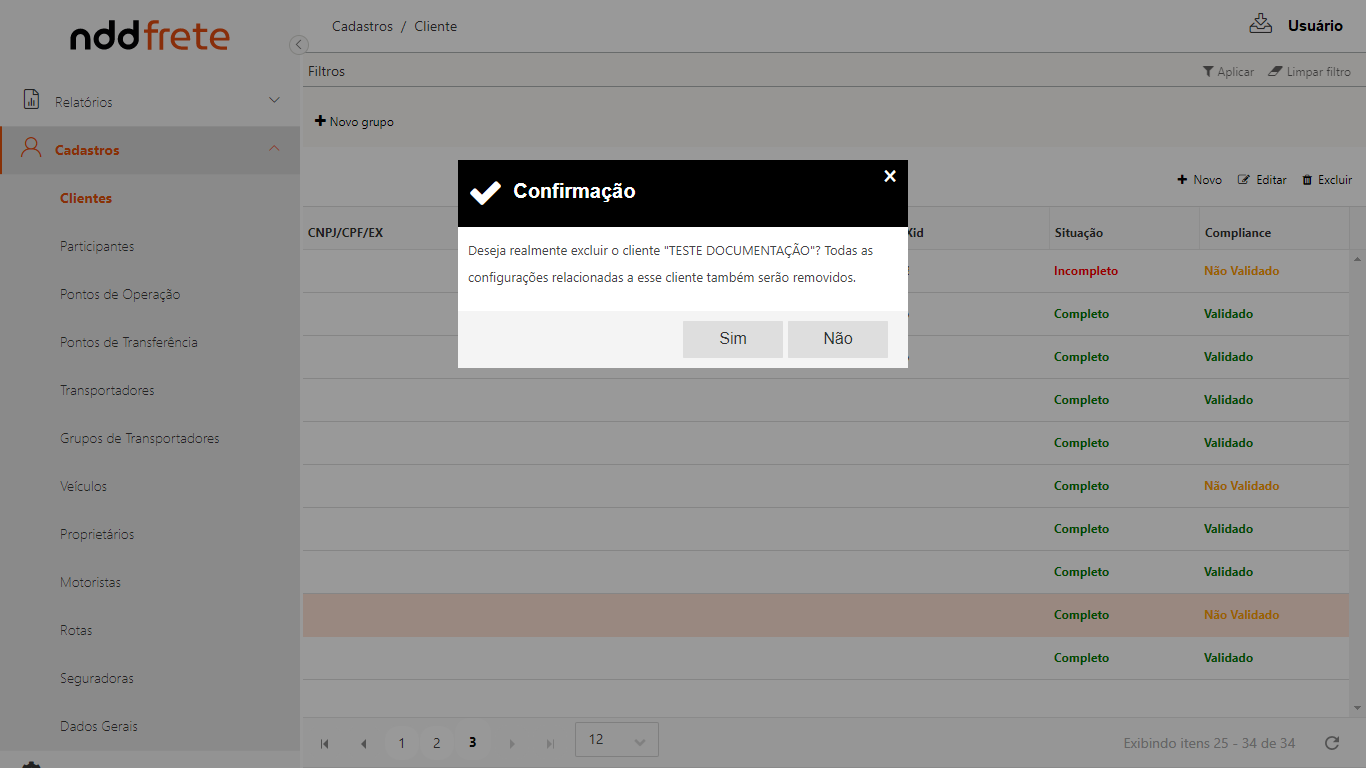
Task: Go to page 2 of the list
Action: [436, 743]
